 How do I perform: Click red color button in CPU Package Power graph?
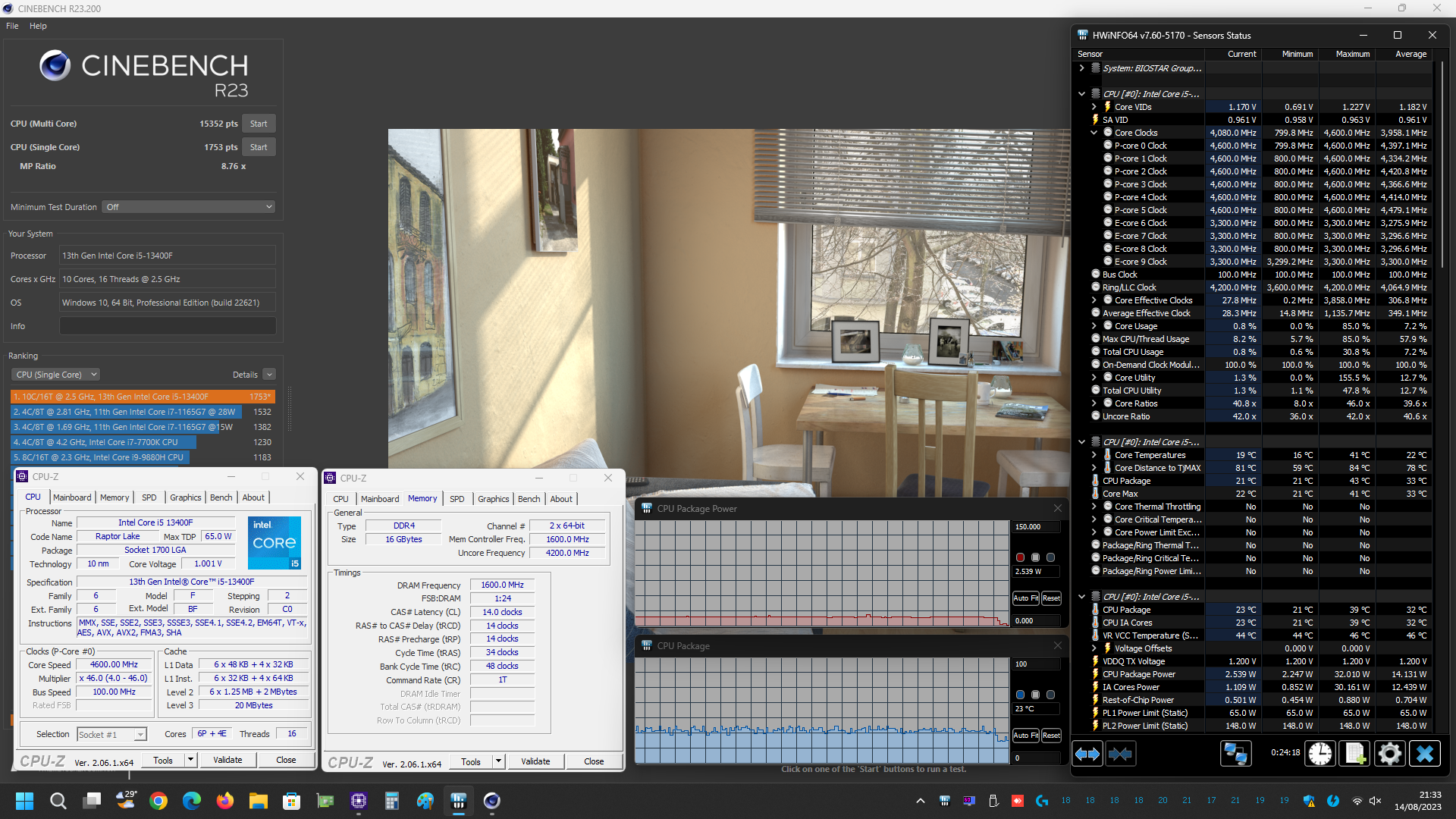tap(1020, 557)
